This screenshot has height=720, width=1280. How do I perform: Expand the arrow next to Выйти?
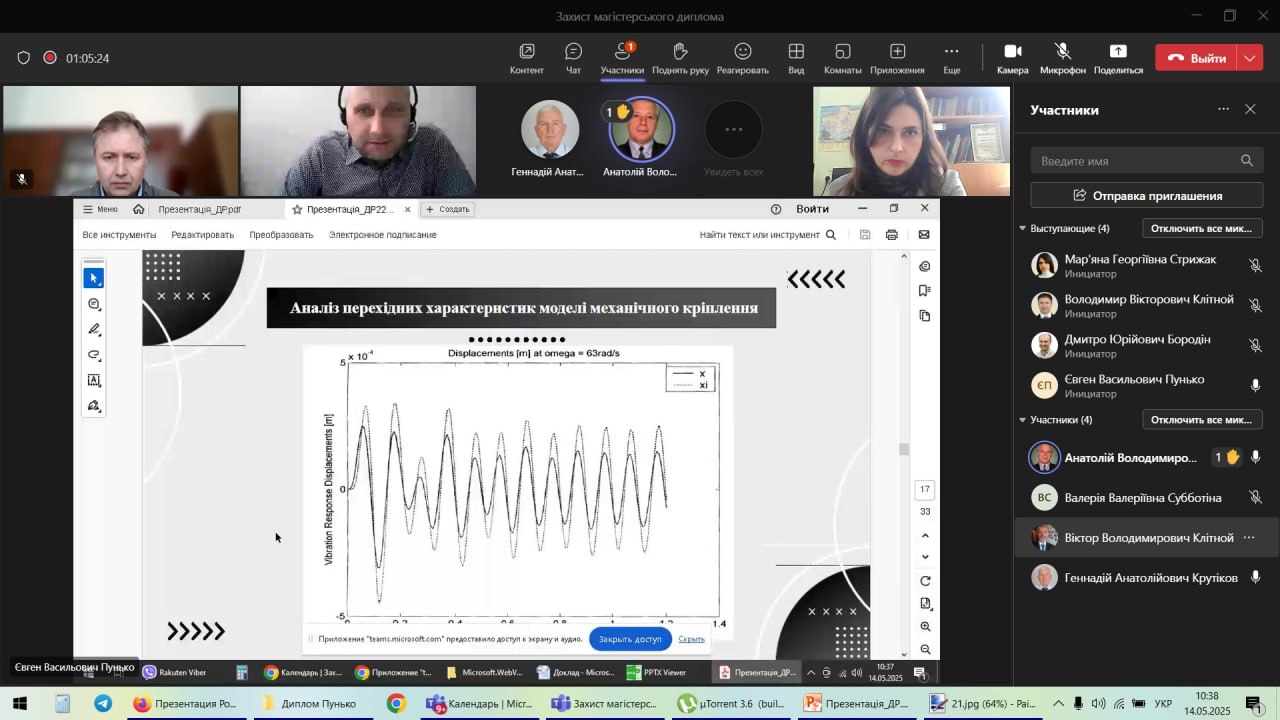coord(1250,58)
